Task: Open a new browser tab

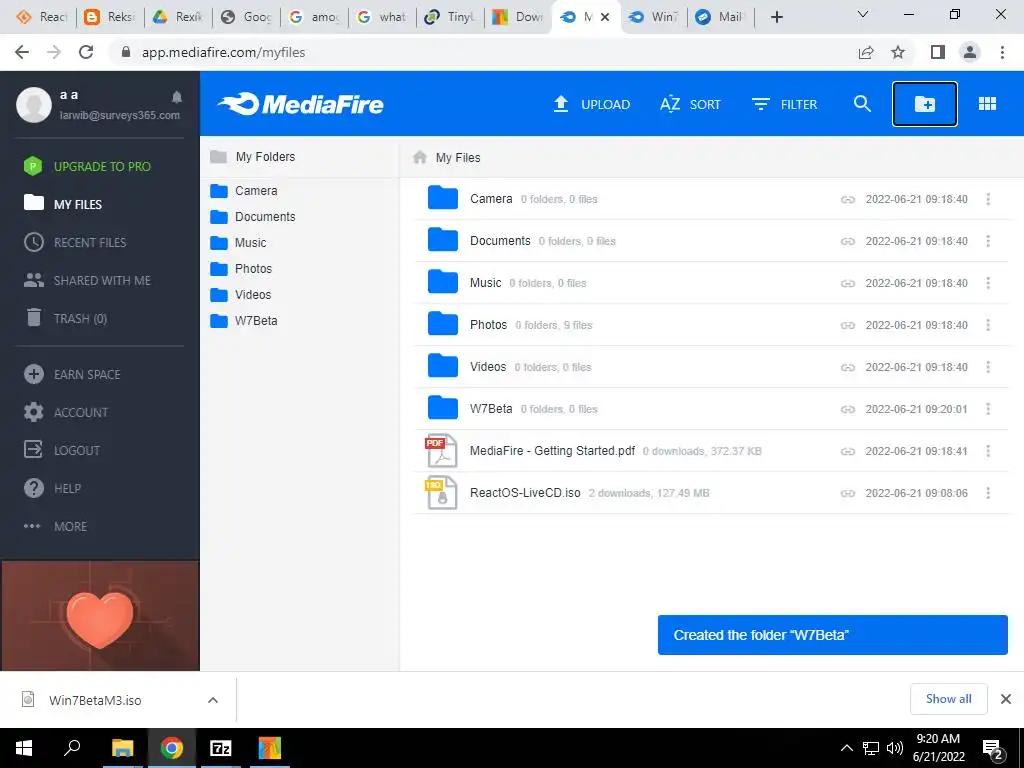Action: pyautogui.click(x=776, y=17)
